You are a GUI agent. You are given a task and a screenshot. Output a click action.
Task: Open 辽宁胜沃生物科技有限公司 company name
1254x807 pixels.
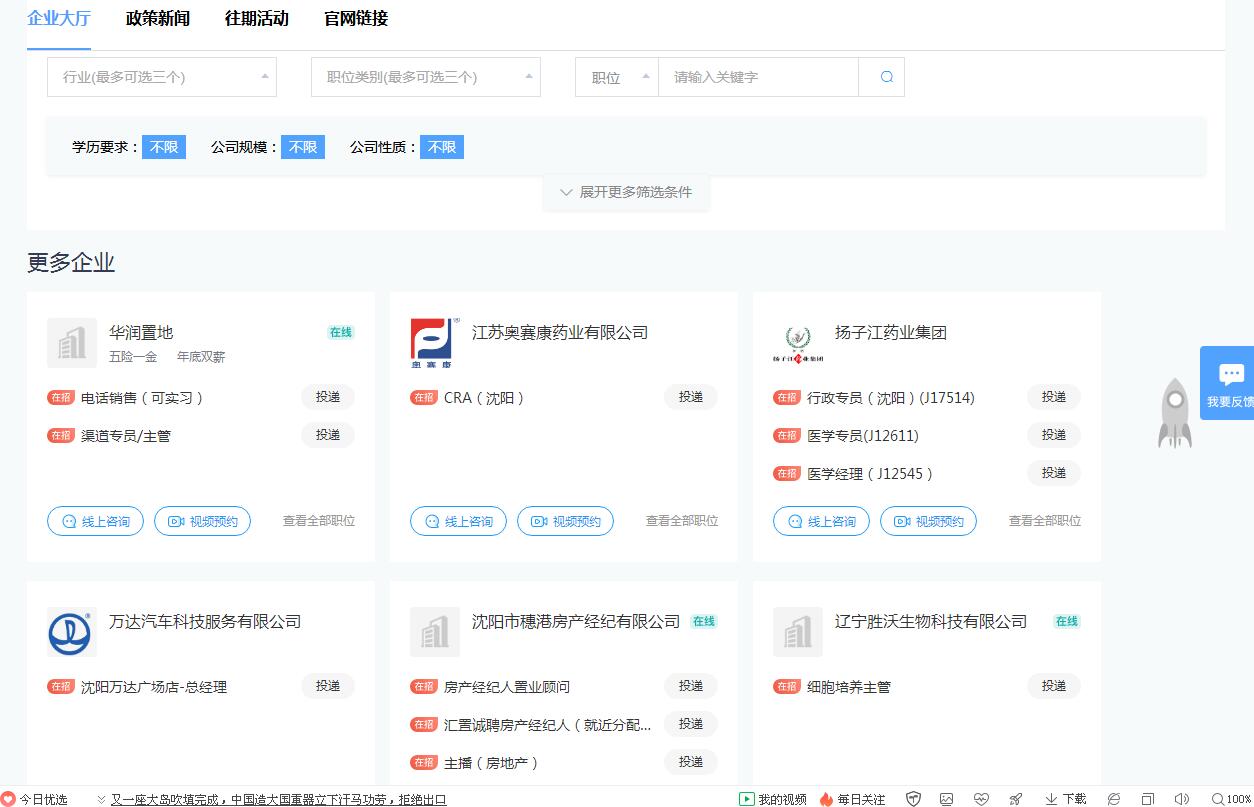coord(931,621)
